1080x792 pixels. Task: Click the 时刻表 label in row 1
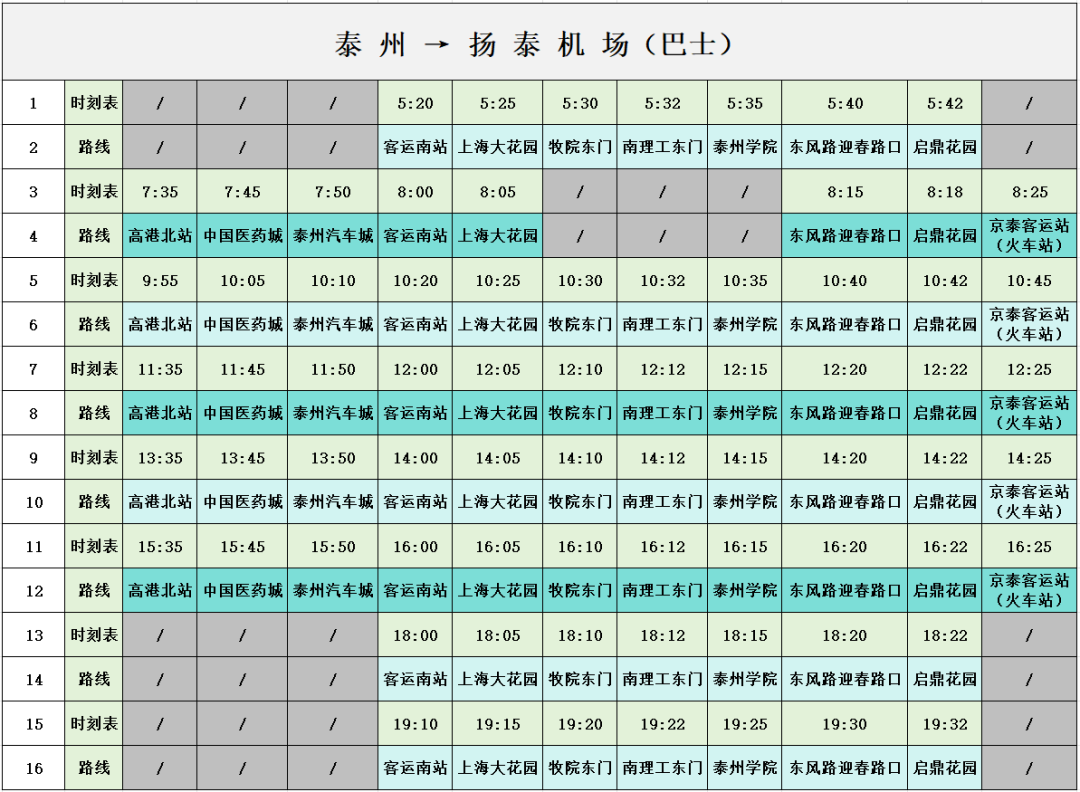click(x=95, y=102)
